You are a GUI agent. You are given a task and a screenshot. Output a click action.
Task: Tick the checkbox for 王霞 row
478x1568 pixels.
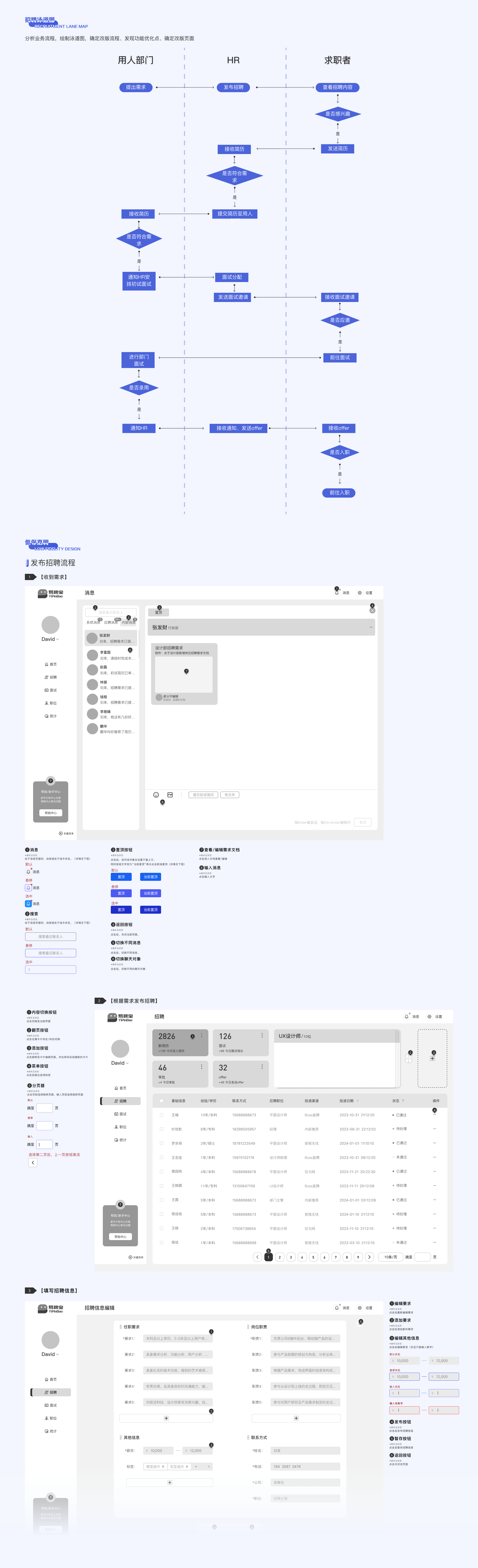(162, 1200)
